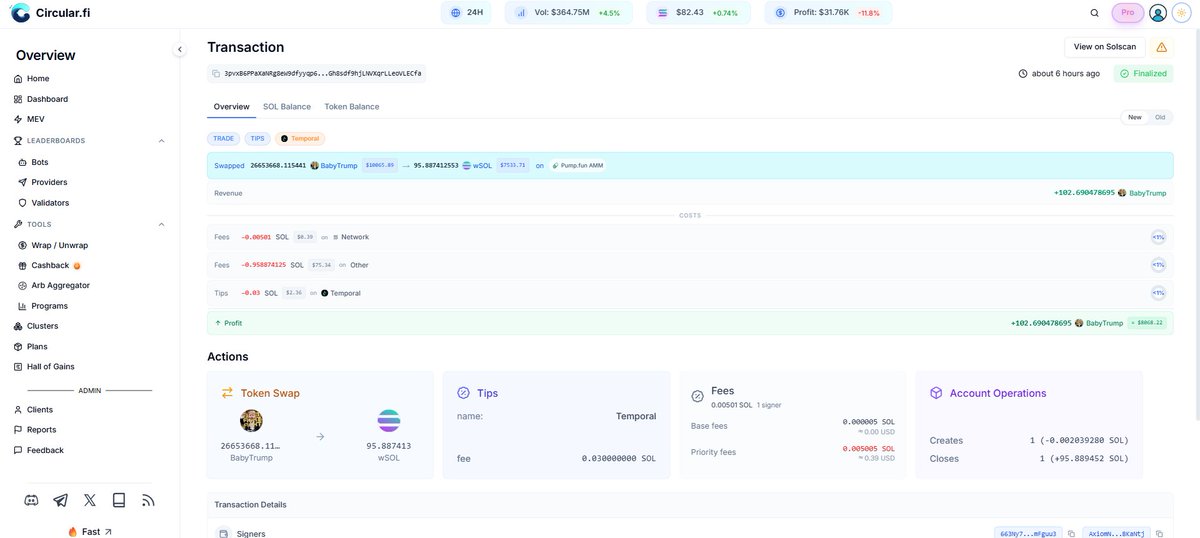Open the Telegram icon link
The image size is (1200, 538).
(61, 500)
